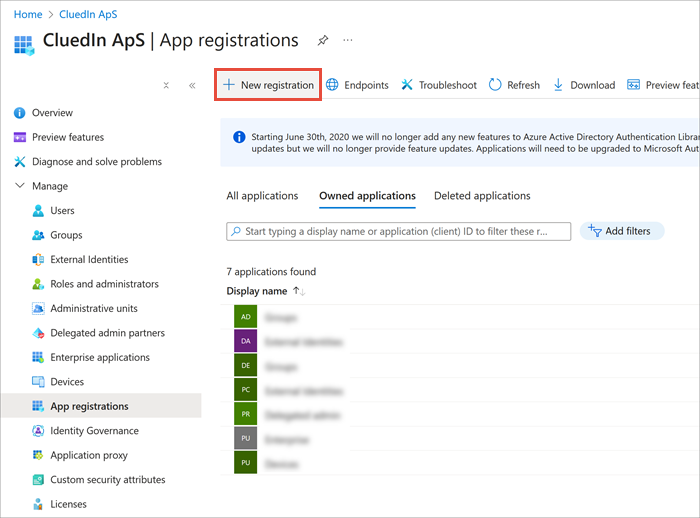This screenshot has width=700, height=518.
Task: Click the Users person icon
Action: pos(38,210)
